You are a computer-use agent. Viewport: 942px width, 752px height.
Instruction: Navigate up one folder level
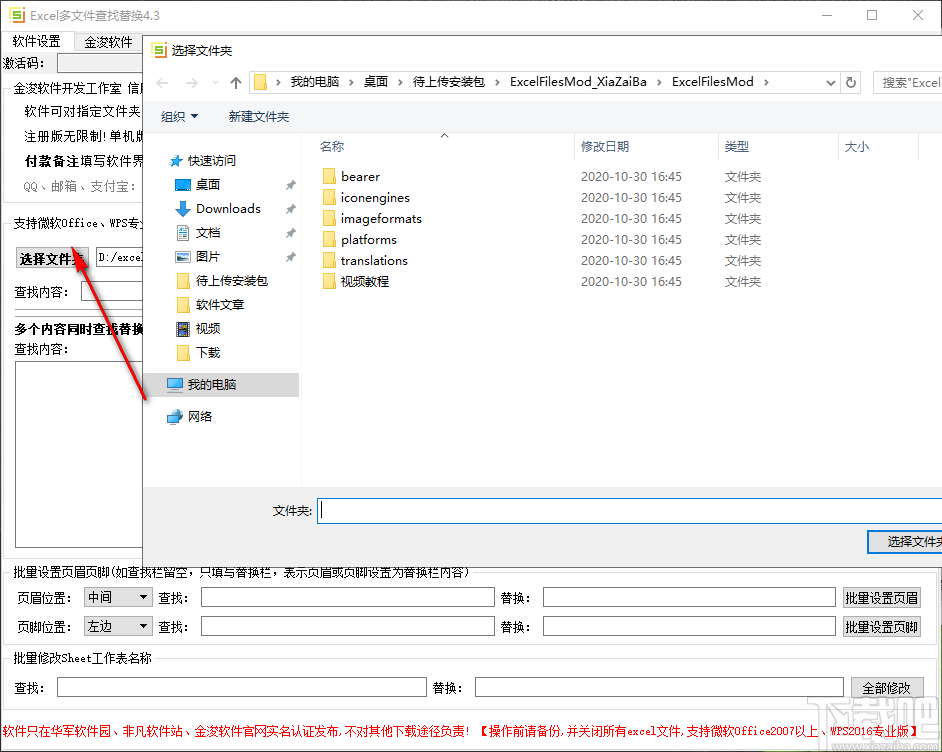point(236,82)
